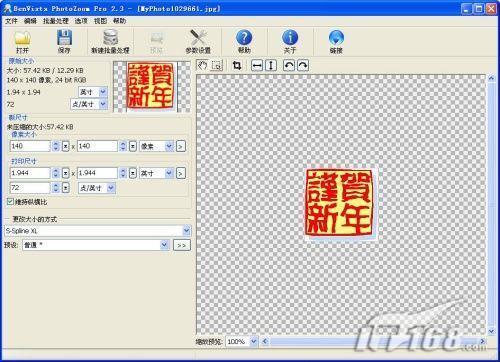This screenshot has height=362, width=500.
Task: Select the hand pan tool above preview
Action: tap(202, 65)
